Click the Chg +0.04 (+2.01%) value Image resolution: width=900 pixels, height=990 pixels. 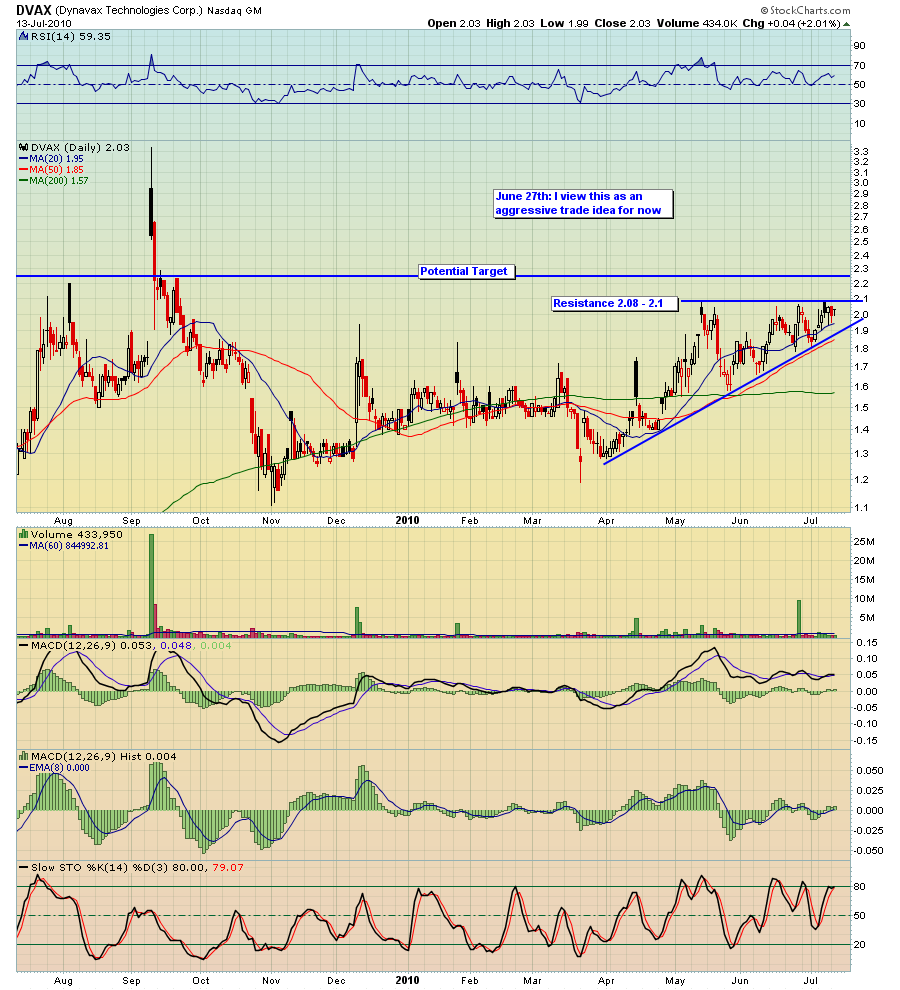[791, 23]
